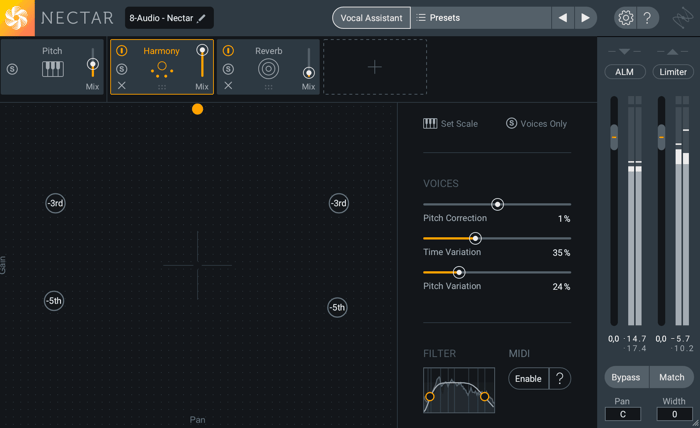Click the output gain fader handle

point(661,137)
